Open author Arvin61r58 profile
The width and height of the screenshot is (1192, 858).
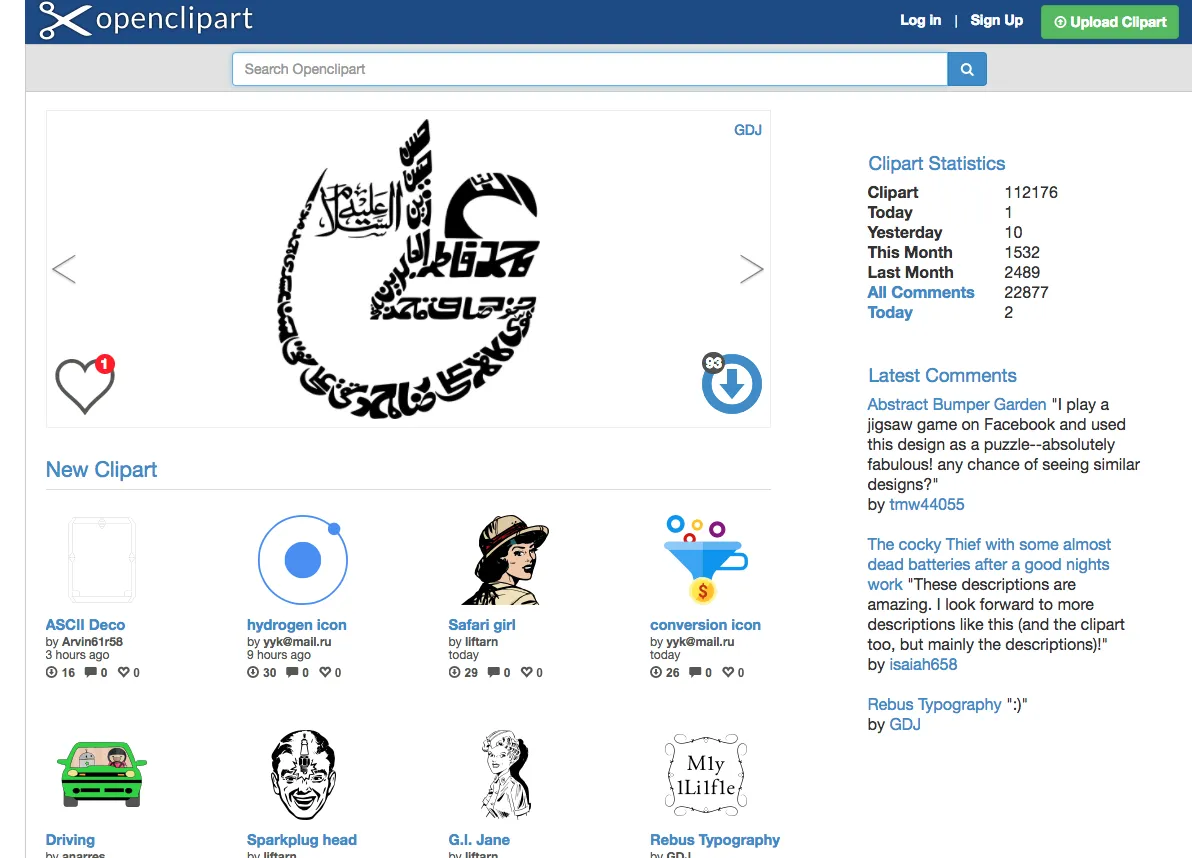tap(92, 641)
